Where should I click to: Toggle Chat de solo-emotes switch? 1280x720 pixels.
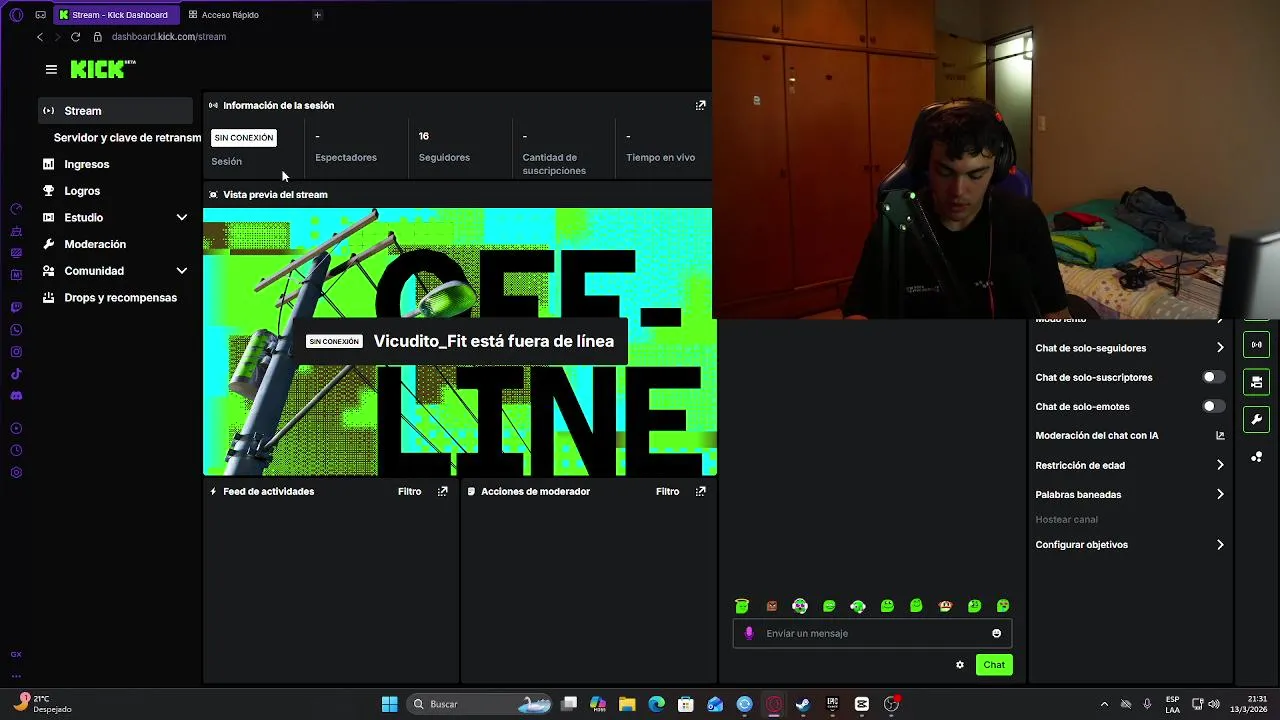tap(1213, 407)
